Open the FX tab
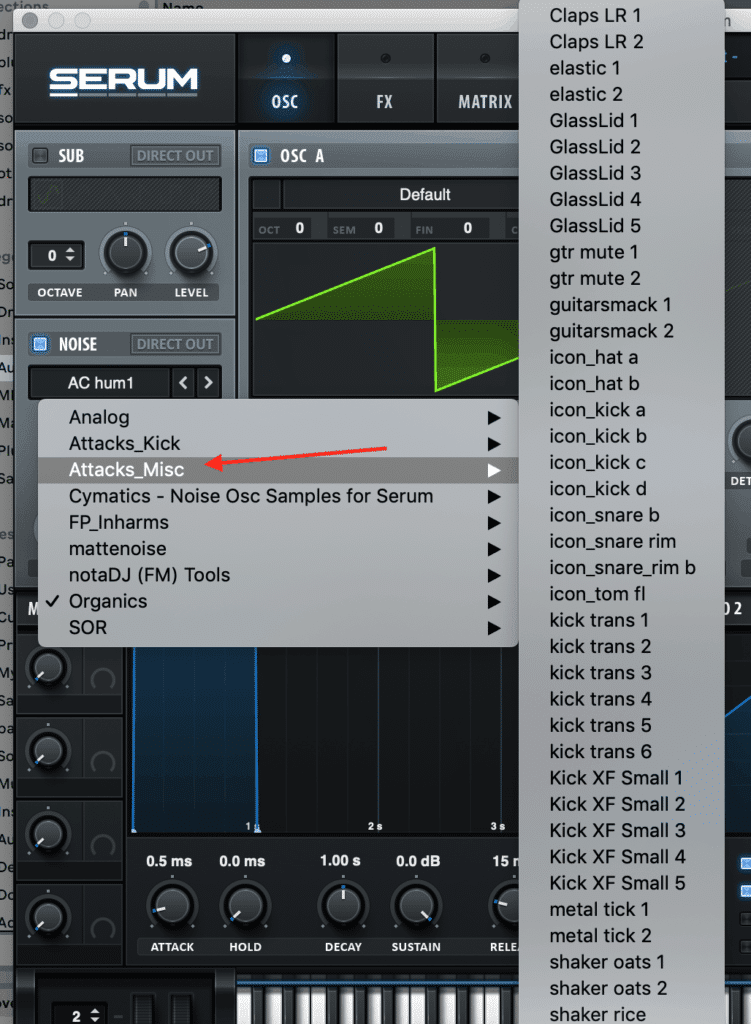 385,79
